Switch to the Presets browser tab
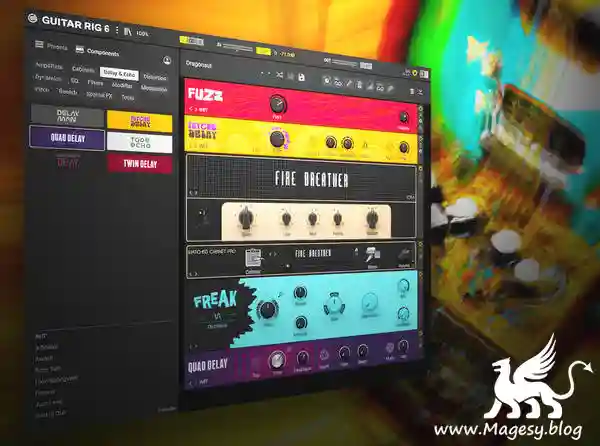 (51, 46)
